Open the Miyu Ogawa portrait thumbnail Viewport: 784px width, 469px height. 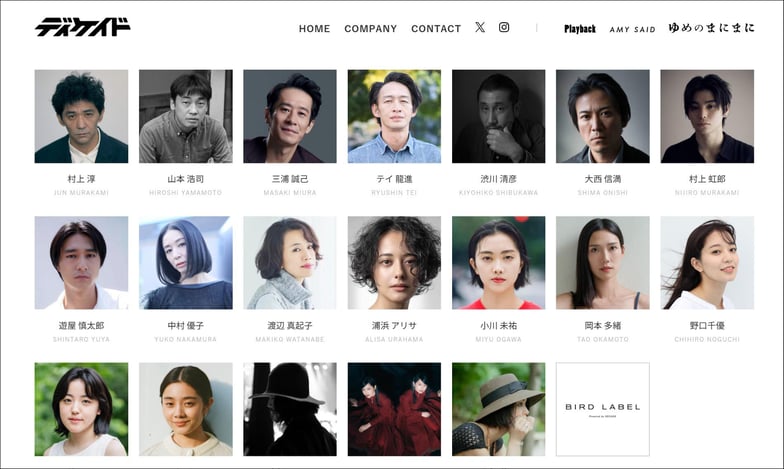click(498, 262)
